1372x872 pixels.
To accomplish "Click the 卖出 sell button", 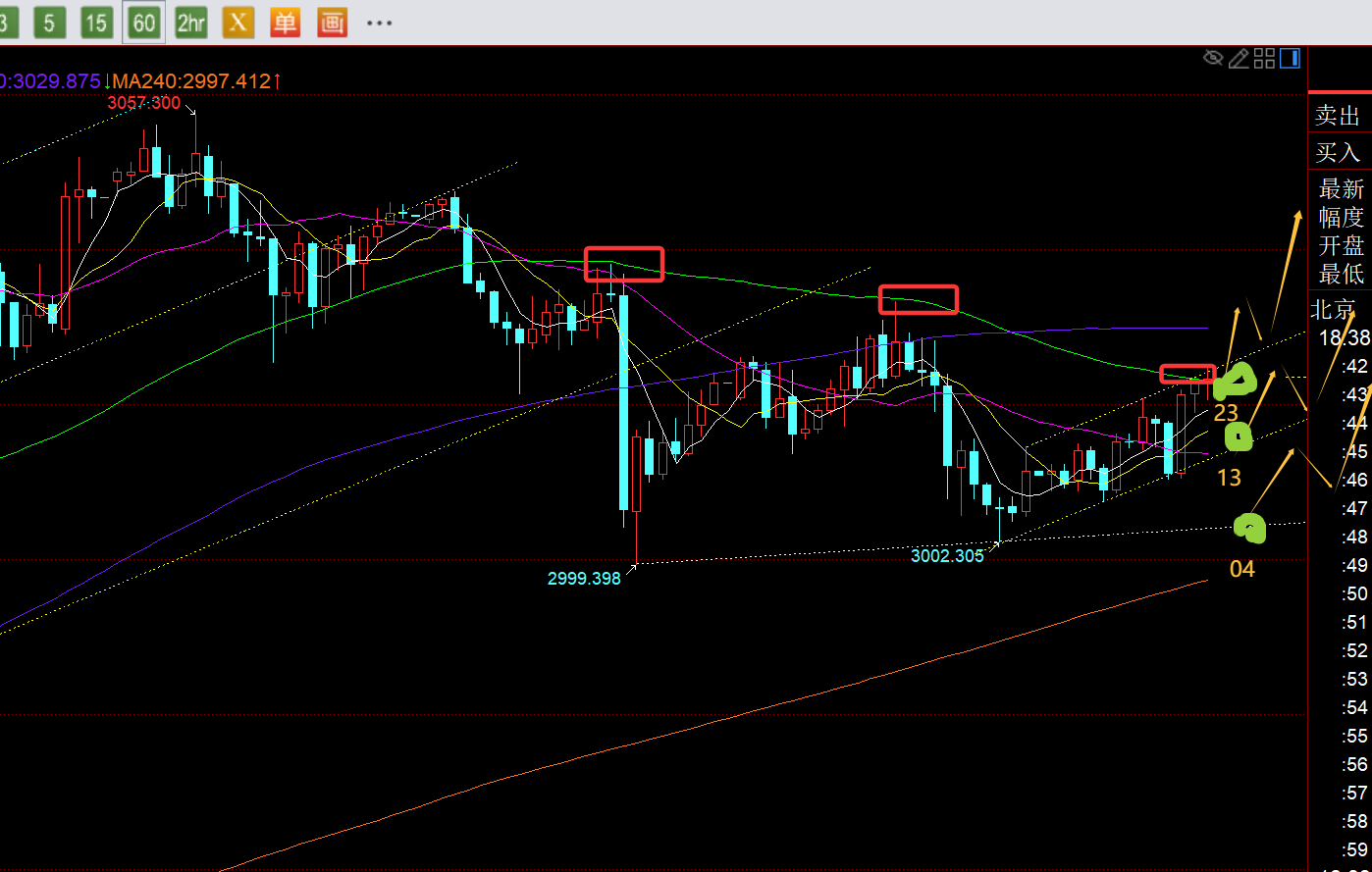I will pos(1339,116).
